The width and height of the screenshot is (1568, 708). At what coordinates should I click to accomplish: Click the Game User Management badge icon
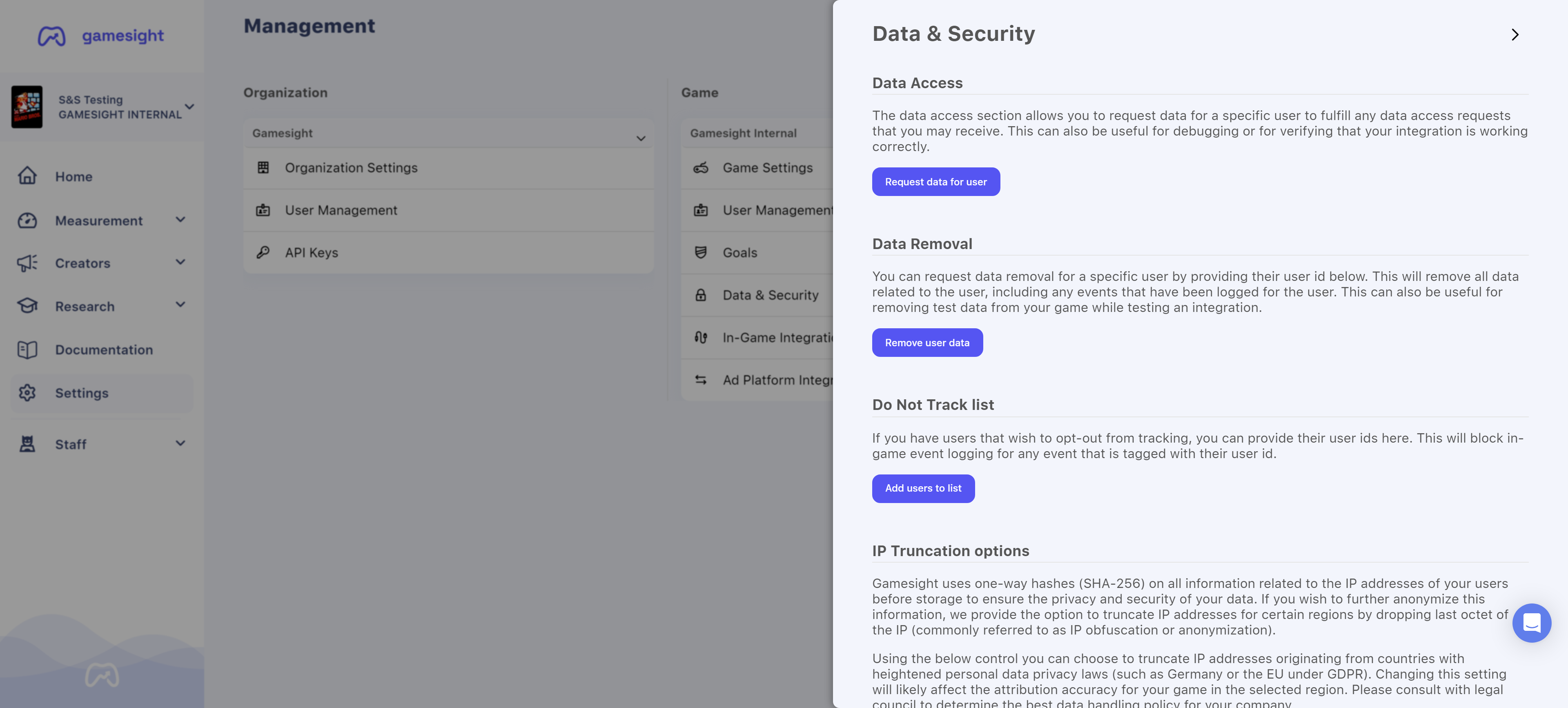coord(701,210)
